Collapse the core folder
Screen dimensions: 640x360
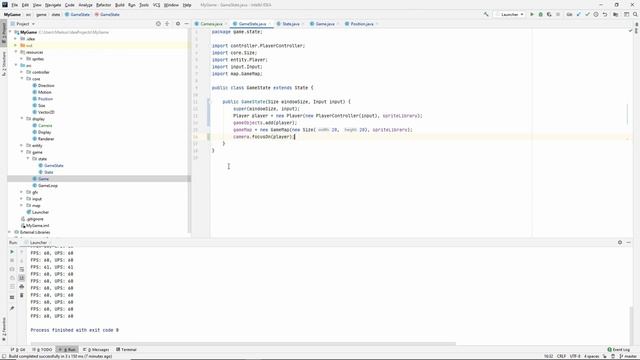[x=22, y=79]
